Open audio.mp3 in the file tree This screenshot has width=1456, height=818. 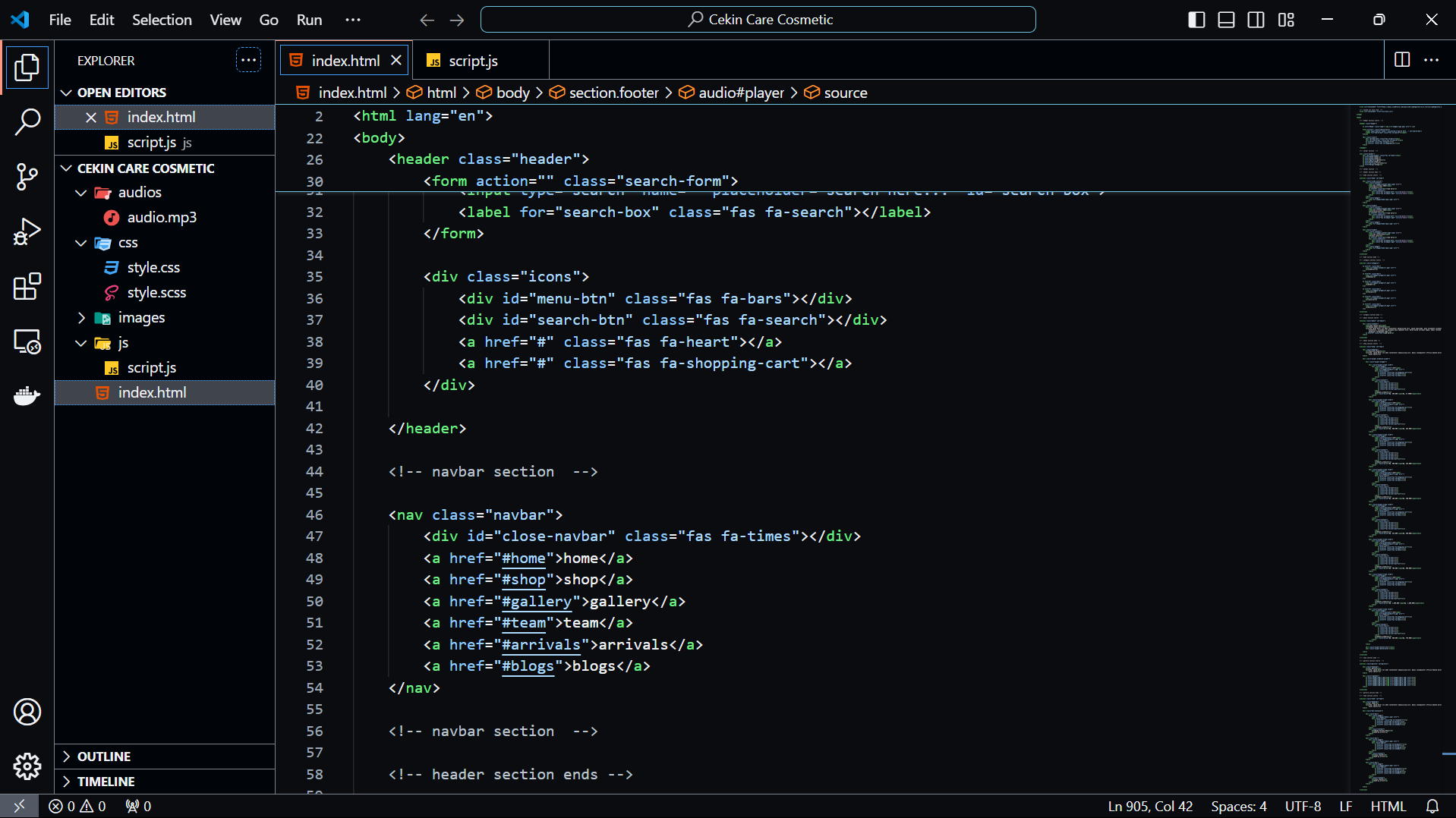[x=165, y=217]
